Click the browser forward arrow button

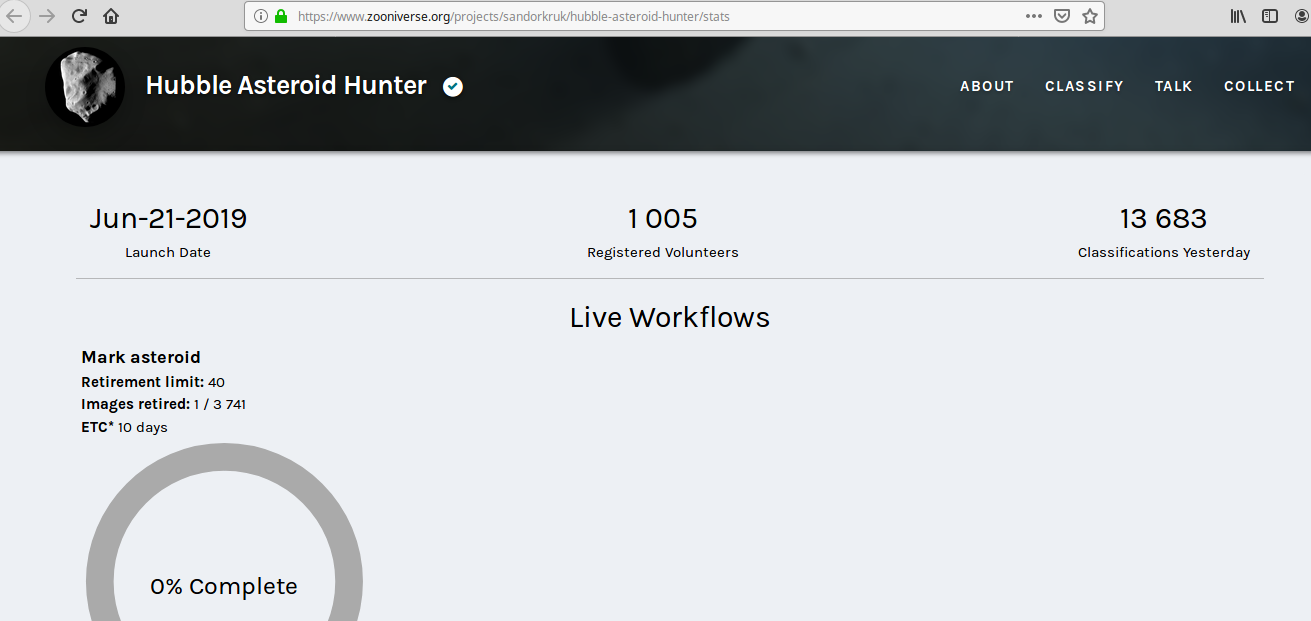47,16
